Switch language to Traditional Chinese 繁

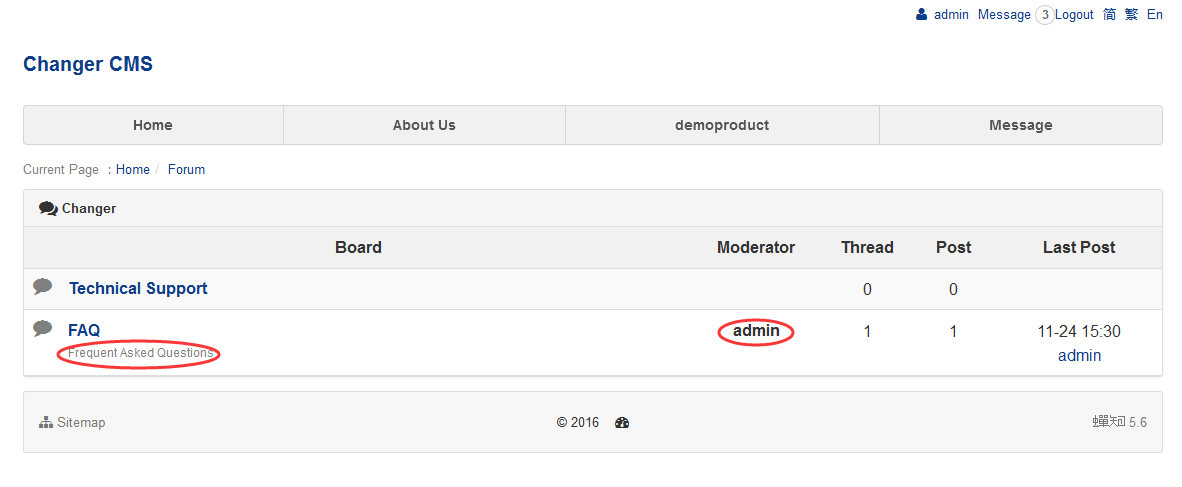[1131, 14]
